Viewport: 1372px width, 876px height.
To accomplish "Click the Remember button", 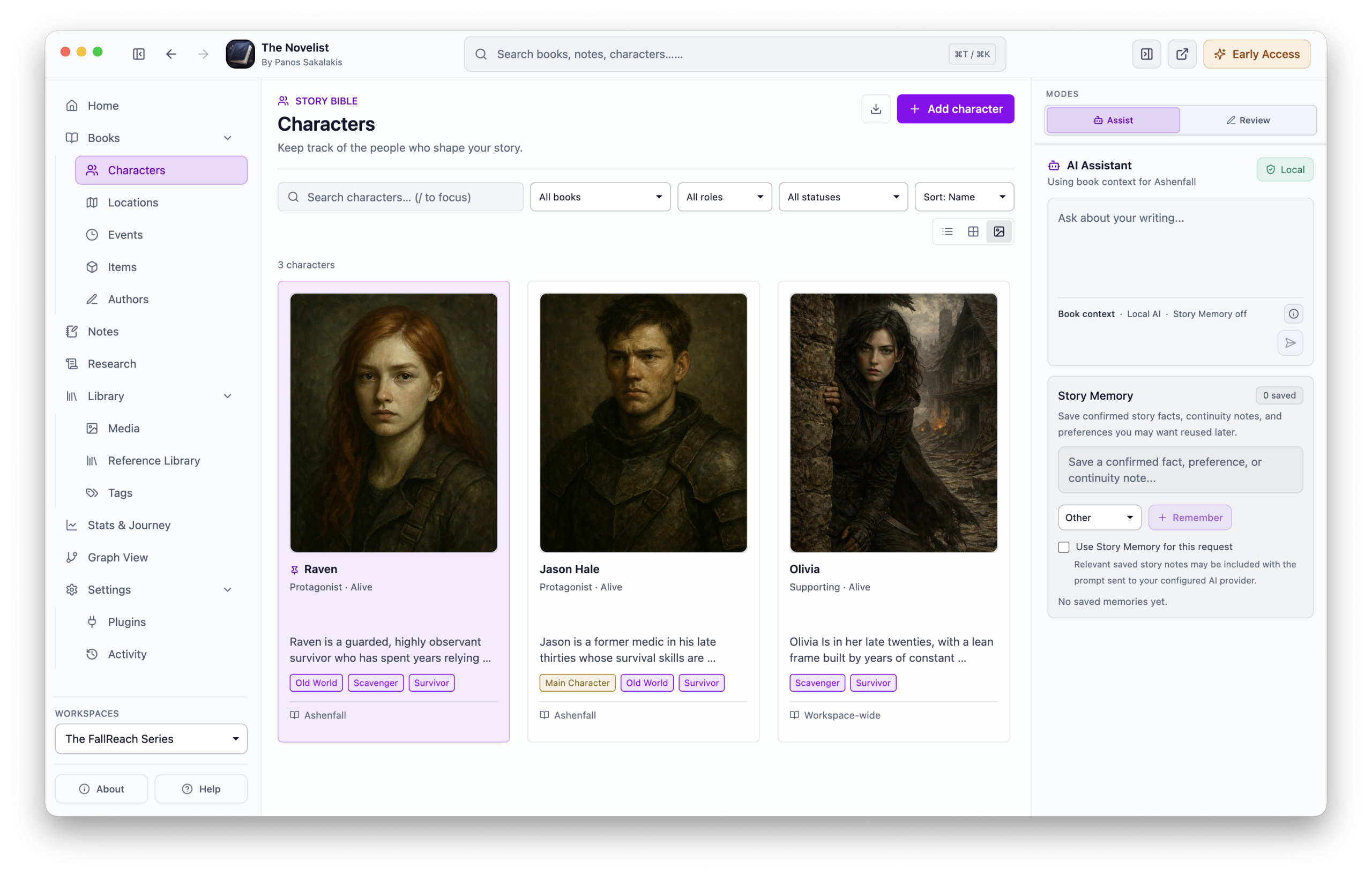I will pos(1190,518).
